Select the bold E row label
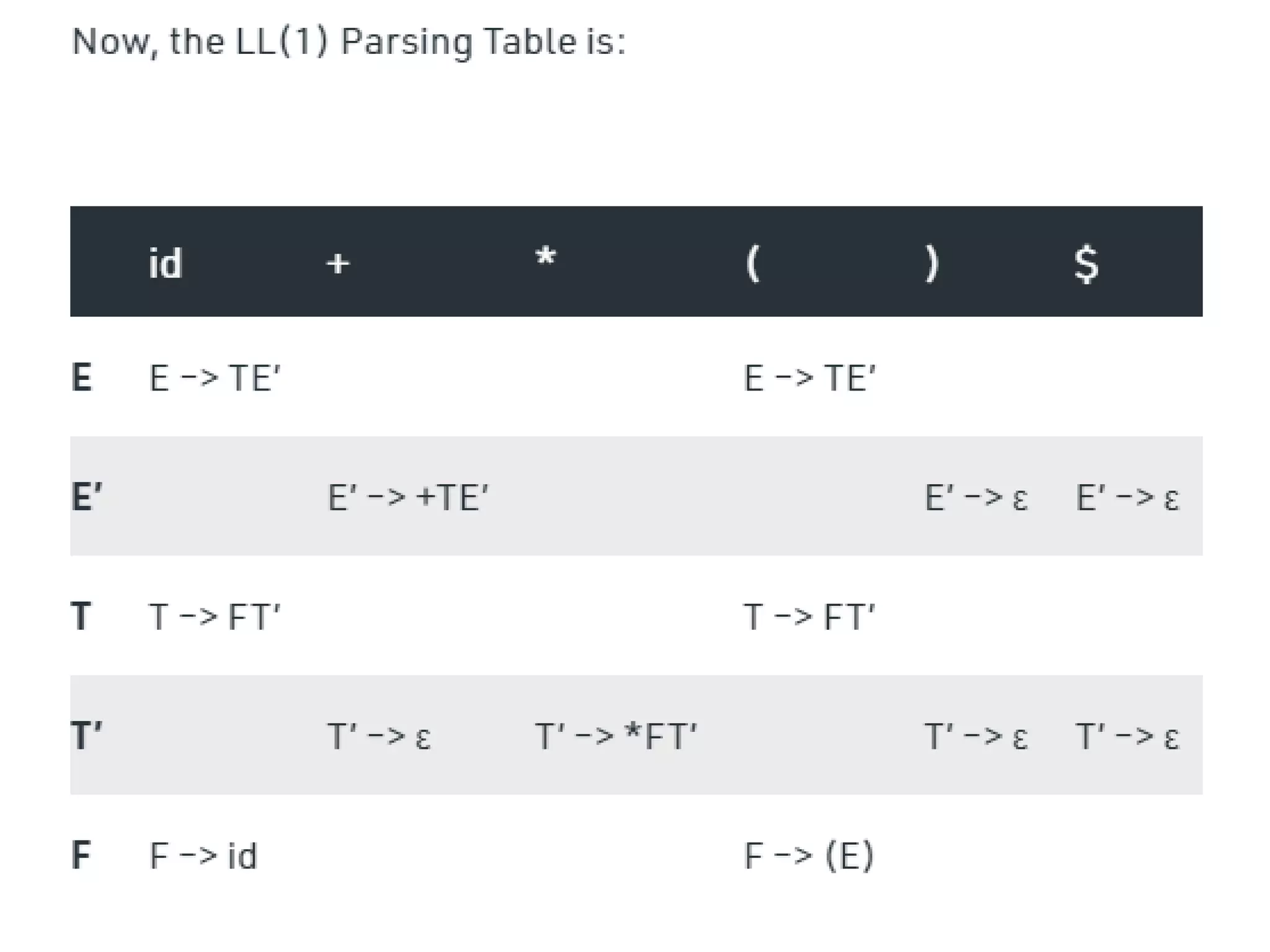Screen dimensions: 1270x952 (82, 377)
